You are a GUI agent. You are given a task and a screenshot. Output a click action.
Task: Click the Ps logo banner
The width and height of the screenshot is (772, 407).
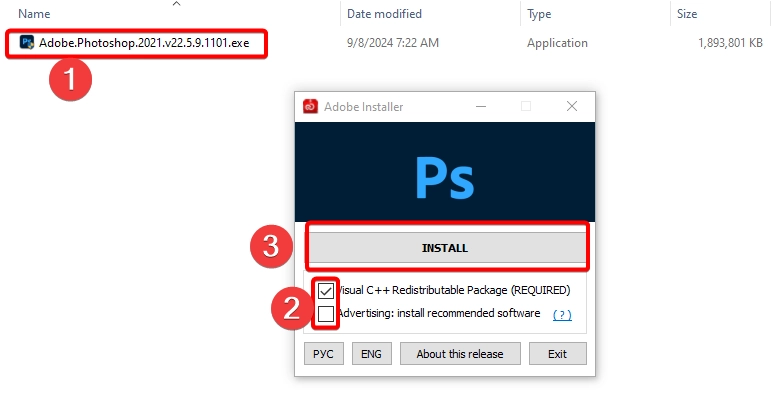445,172
